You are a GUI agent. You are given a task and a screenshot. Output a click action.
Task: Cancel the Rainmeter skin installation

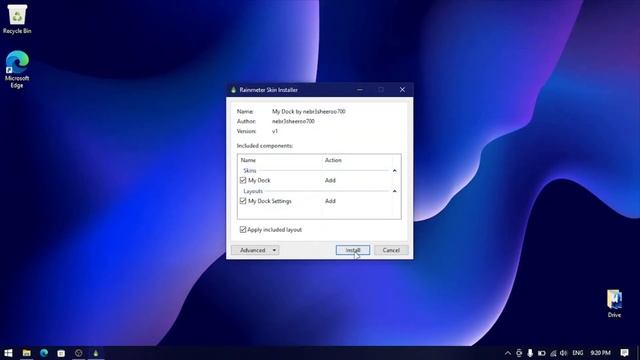pos(391,250)
